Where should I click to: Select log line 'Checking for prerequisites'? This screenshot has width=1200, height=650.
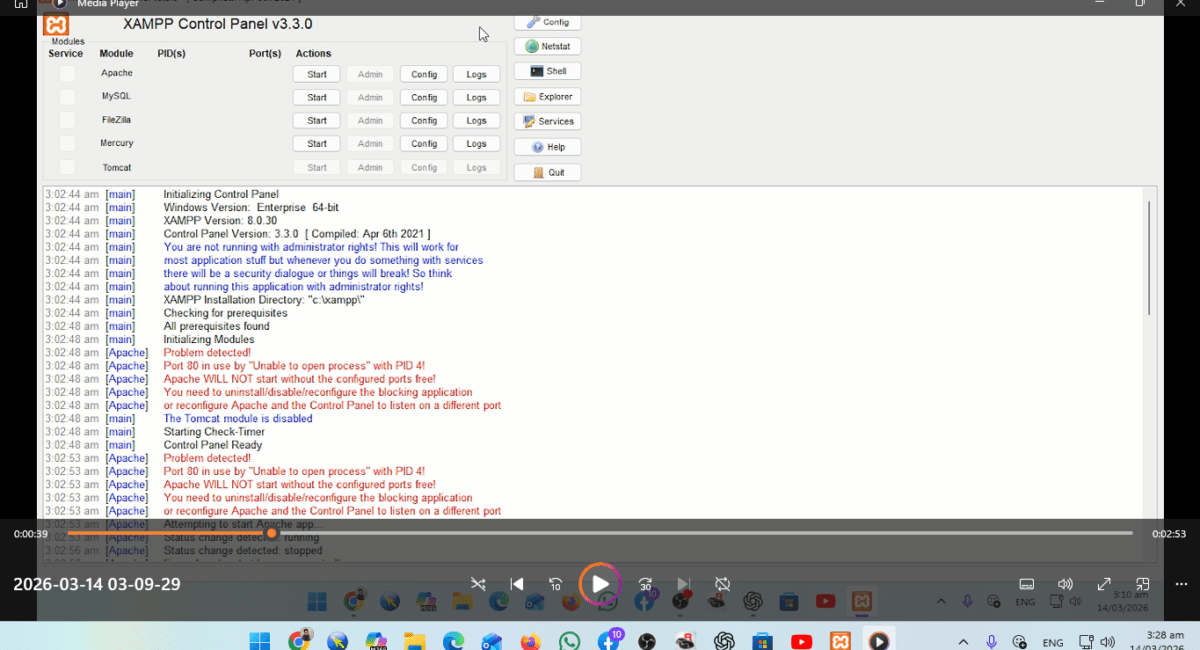[x=225, y=313]
